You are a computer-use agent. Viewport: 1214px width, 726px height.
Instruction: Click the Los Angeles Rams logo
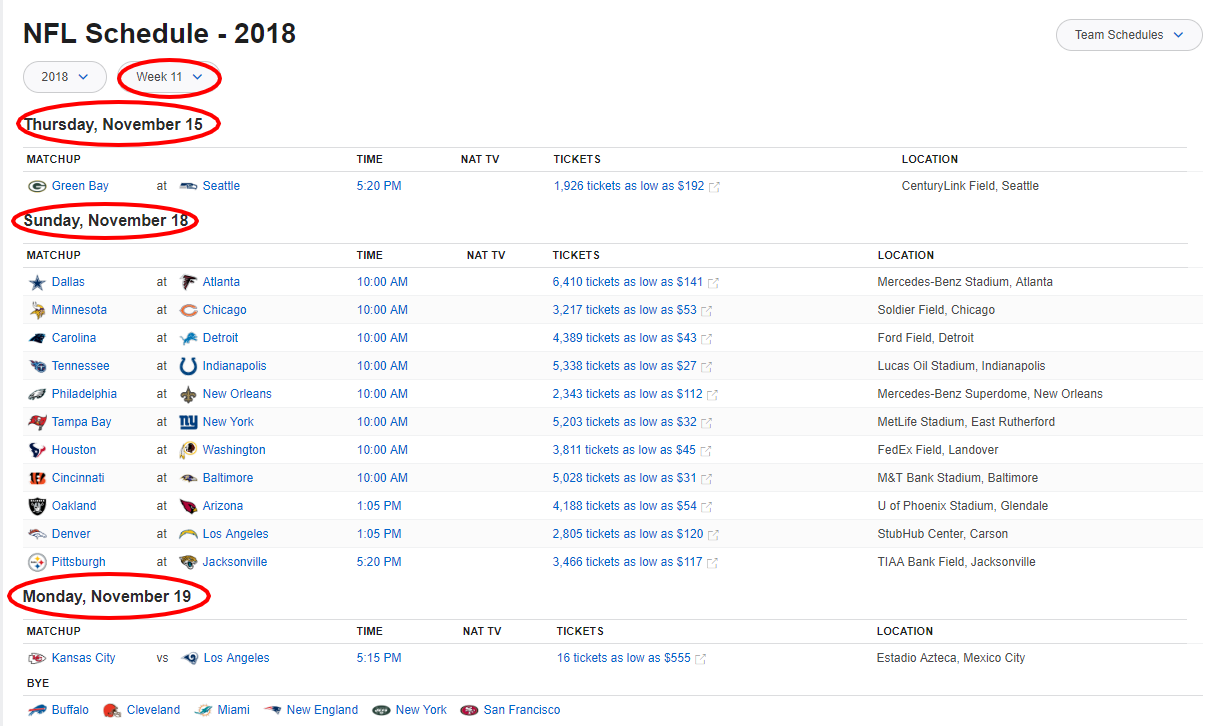point(189,658)
